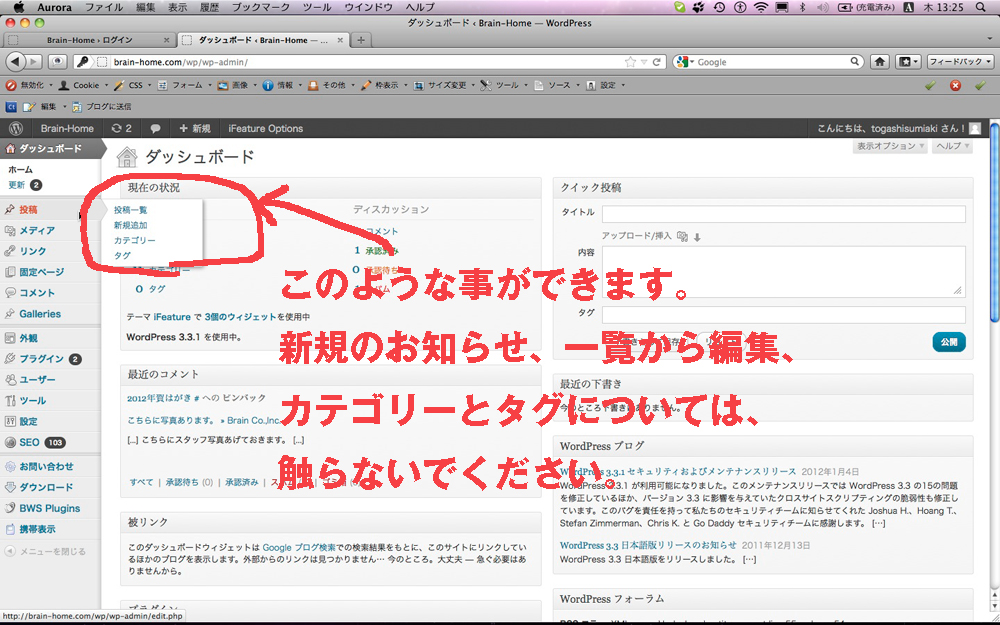Click the SEO icon in sidebar

pyautogui.click(x=10, y=442)
